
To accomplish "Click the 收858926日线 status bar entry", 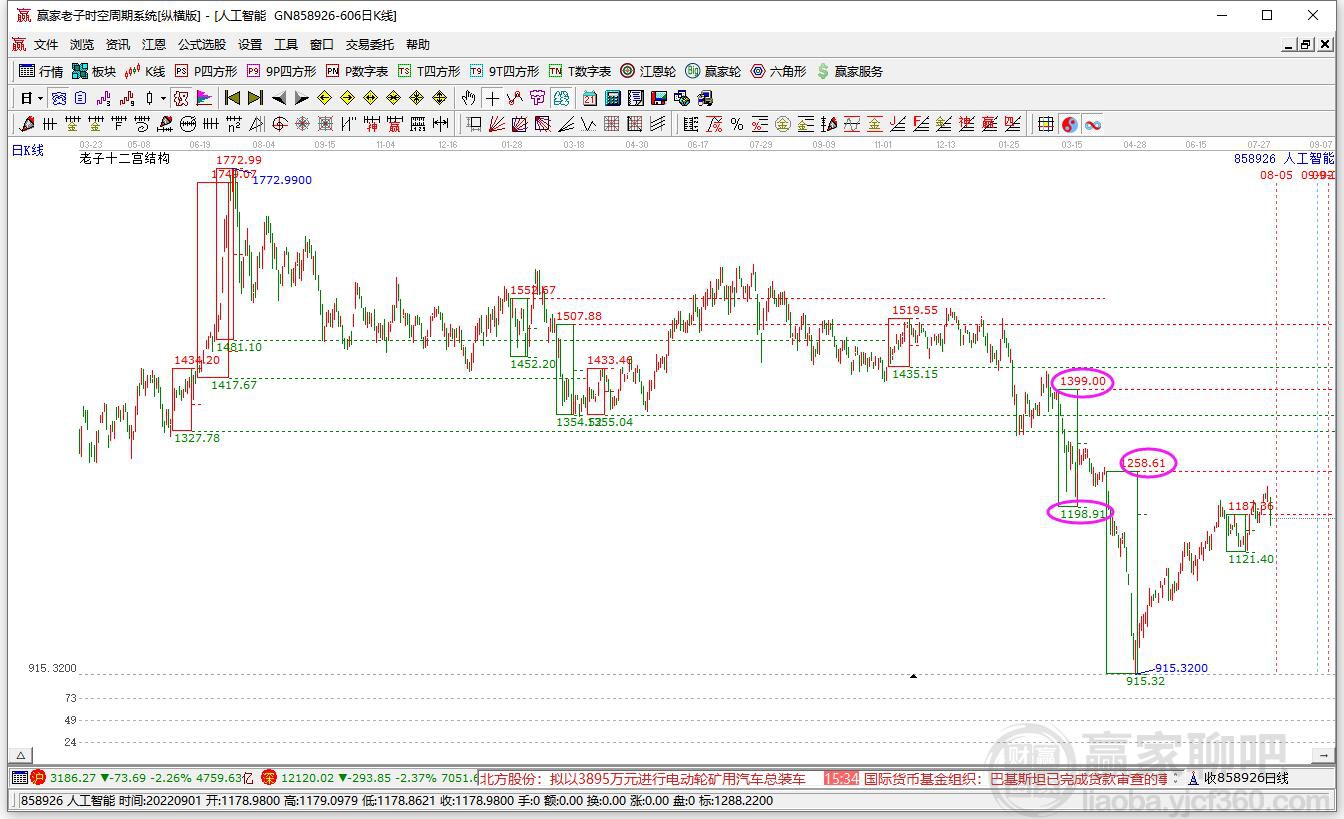I will tap(1246, 778).
